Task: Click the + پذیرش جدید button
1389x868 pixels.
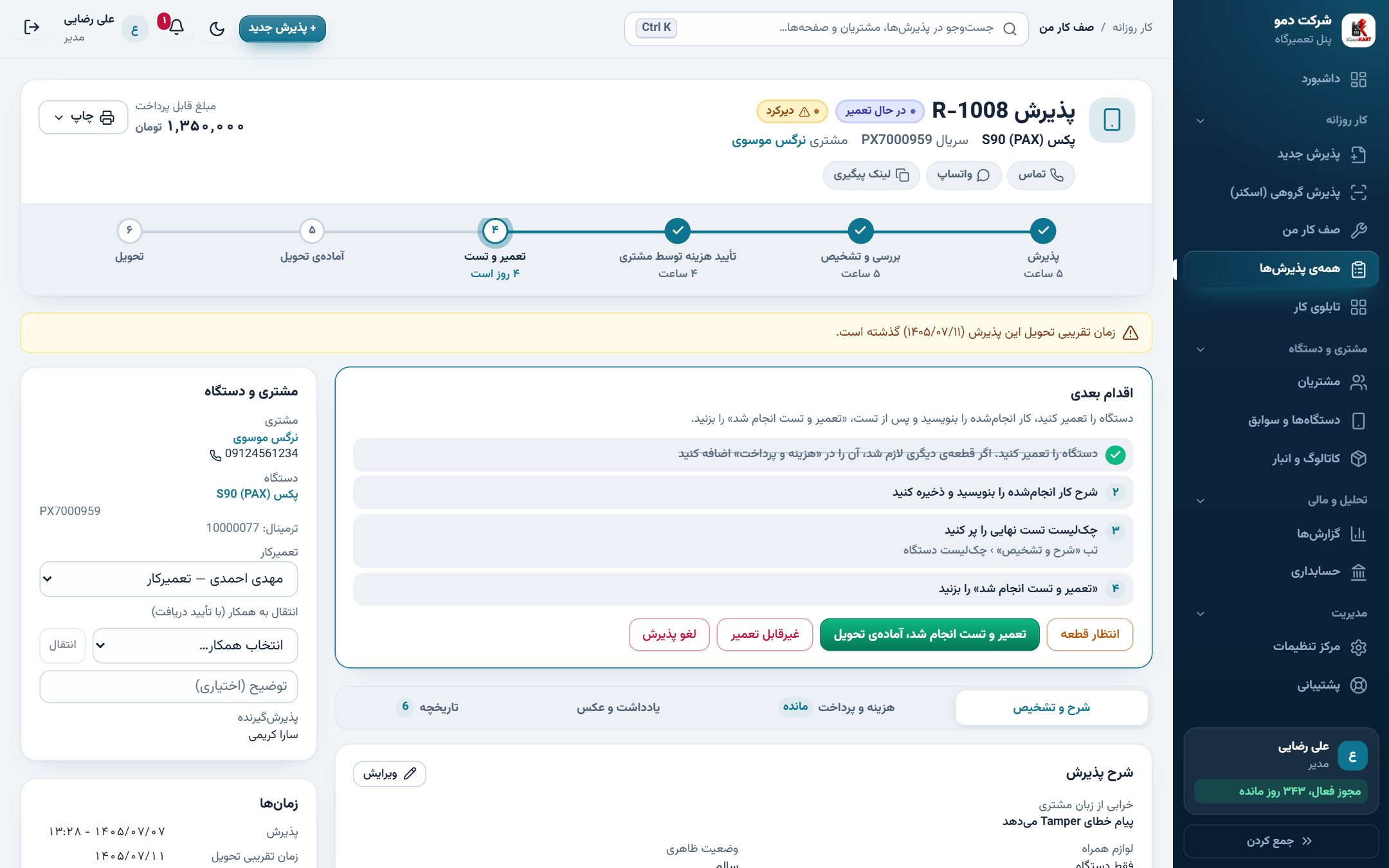Action: pyautogui.click(x=282, y=28)
